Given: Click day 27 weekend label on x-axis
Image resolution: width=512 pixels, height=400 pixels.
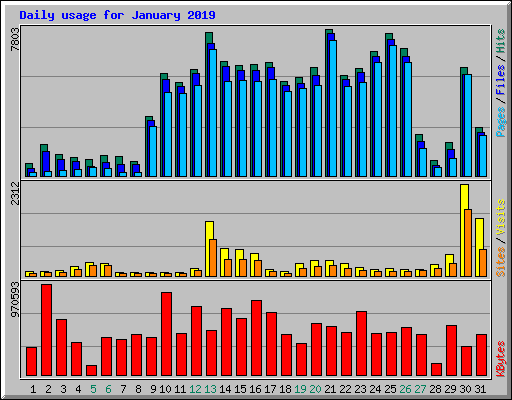Looking at the screenshot, I should point(420,389).
